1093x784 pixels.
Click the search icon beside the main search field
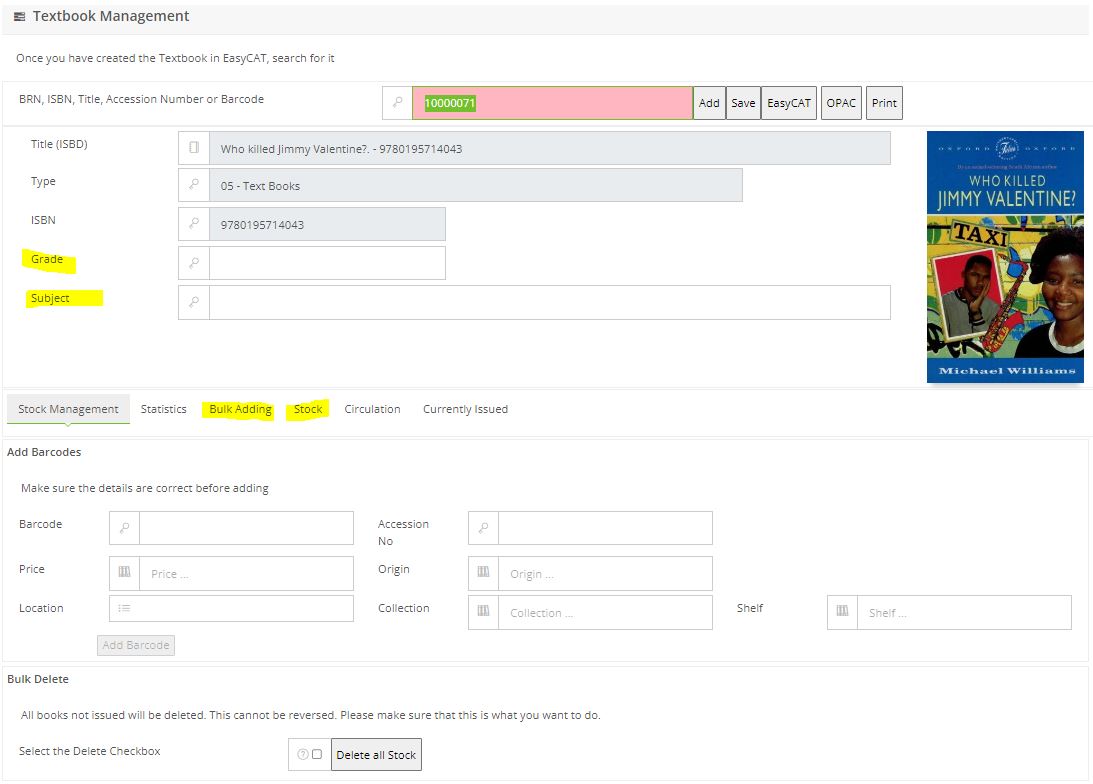[x=397, y=103]
